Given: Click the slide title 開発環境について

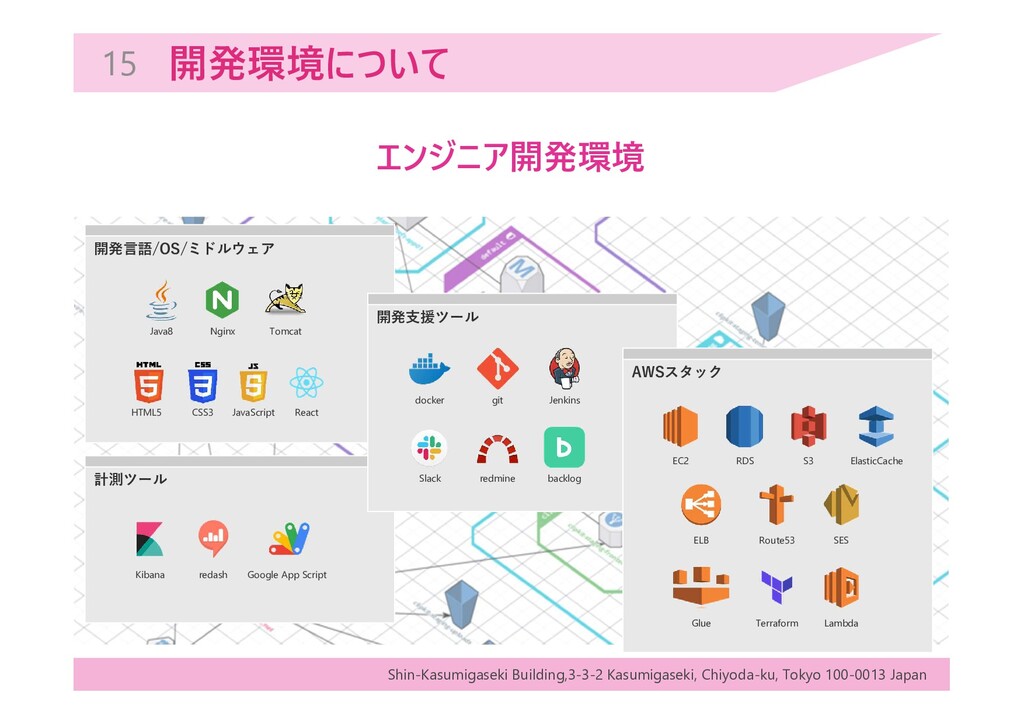Looking at the screenshot, I should click(x=309, y=63).
